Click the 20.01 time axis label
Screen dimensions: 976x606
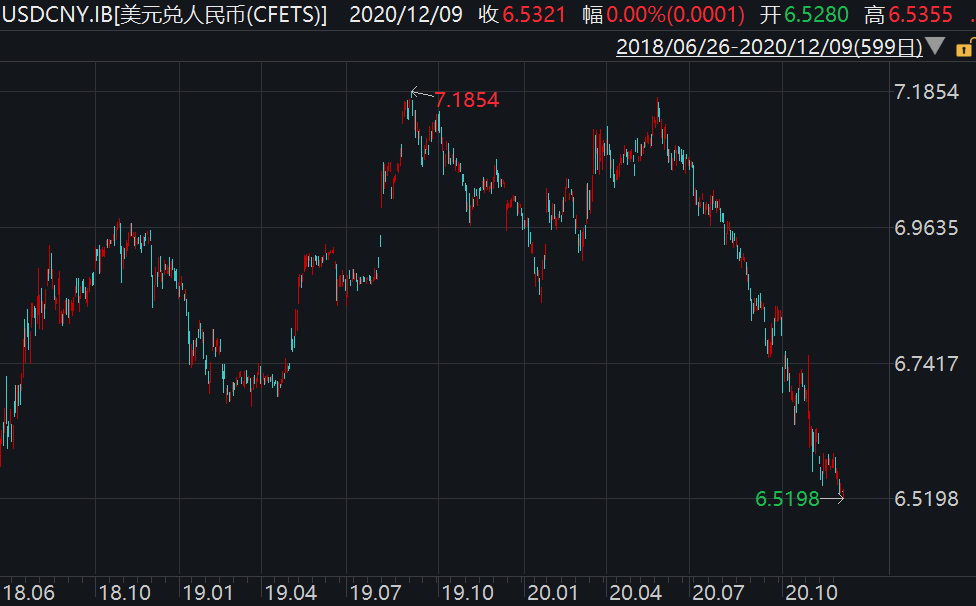pyautogui.click(x=553, y=592)
